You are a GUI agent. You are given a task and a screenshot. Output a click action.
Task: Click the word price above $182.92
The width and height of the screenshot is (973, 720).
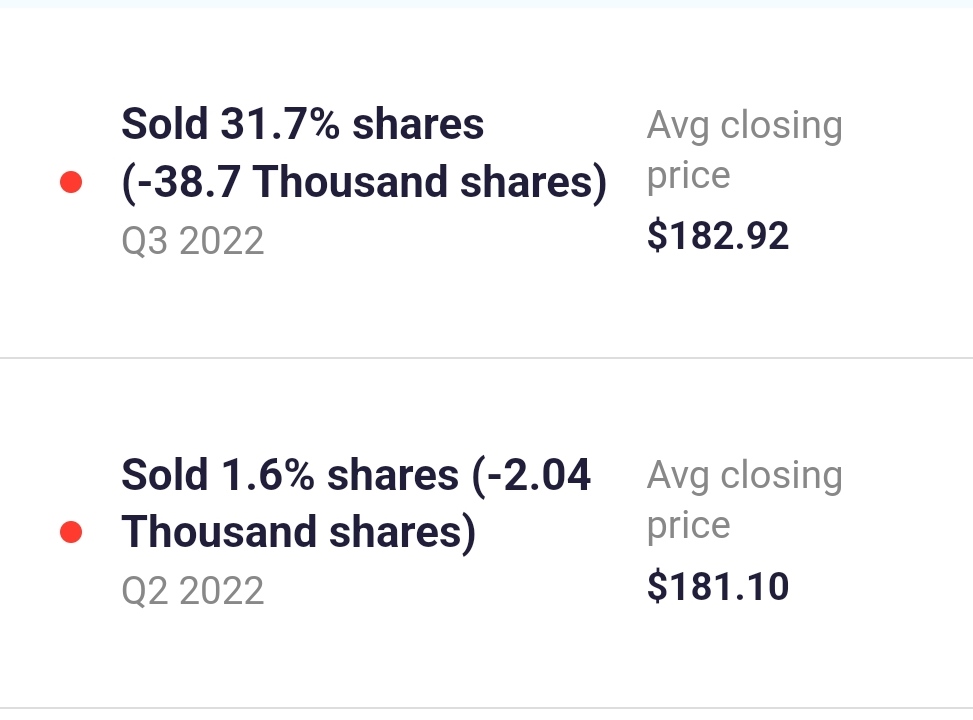pyautogui.click(x=688, y=175)
